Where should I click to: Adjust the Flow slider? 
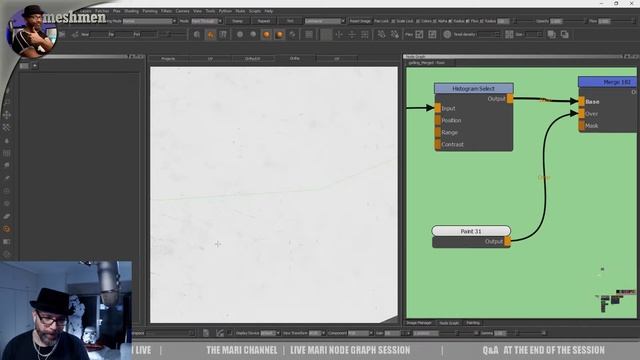tap(622, 21)
